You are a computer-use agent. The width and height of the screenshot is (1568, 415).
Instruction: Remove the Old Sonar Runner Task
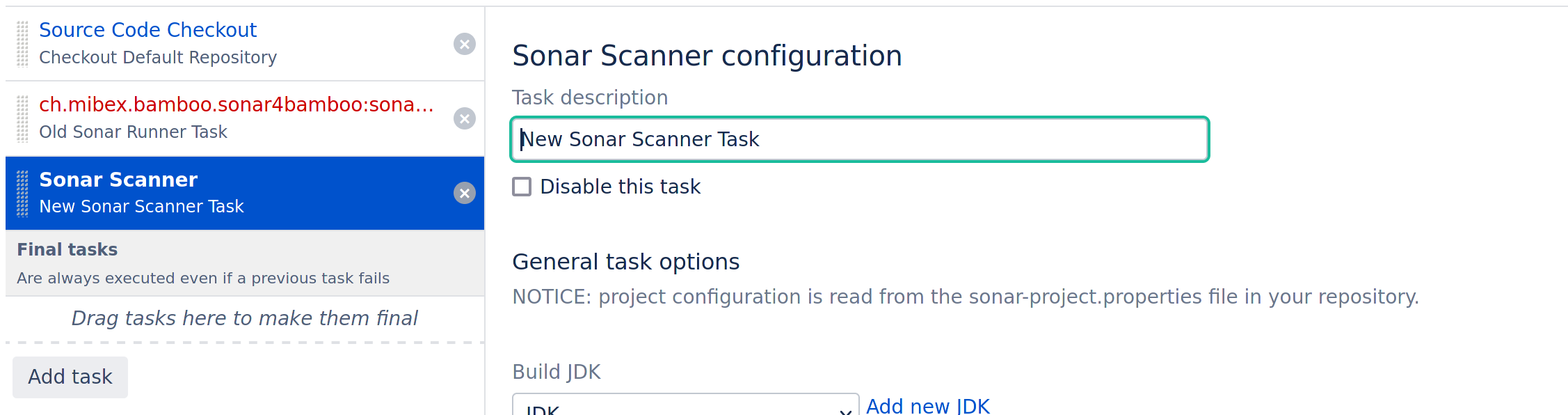pos(464,118)
